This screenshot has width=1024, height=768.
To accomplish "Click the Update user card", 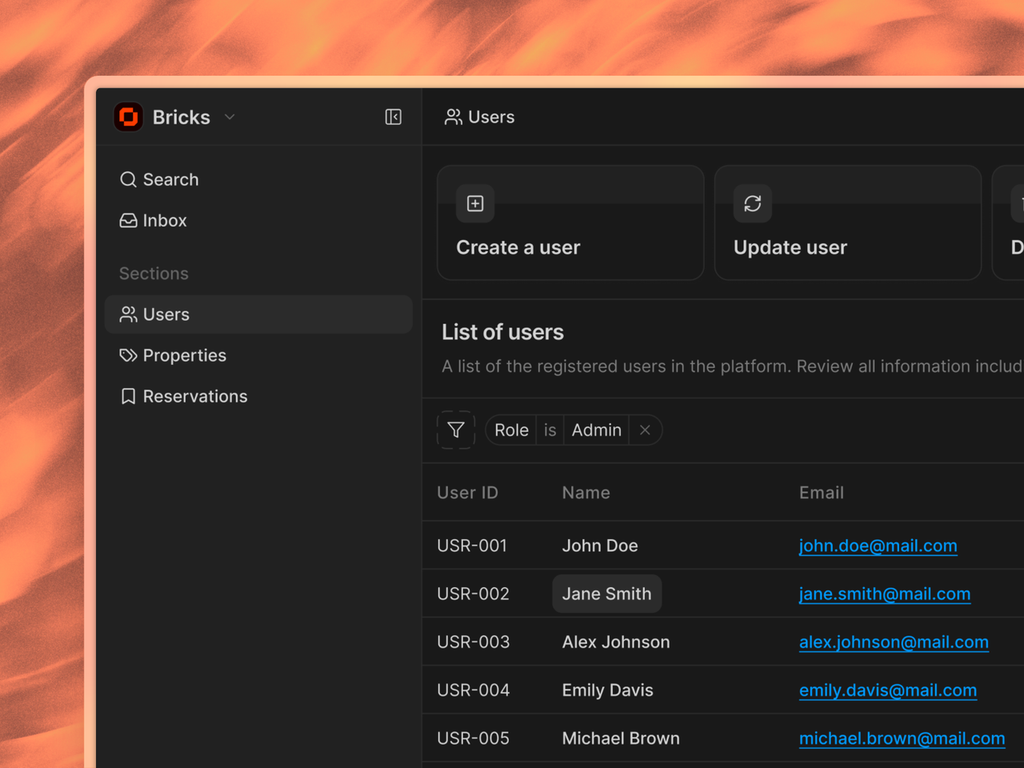I will 848,223.
